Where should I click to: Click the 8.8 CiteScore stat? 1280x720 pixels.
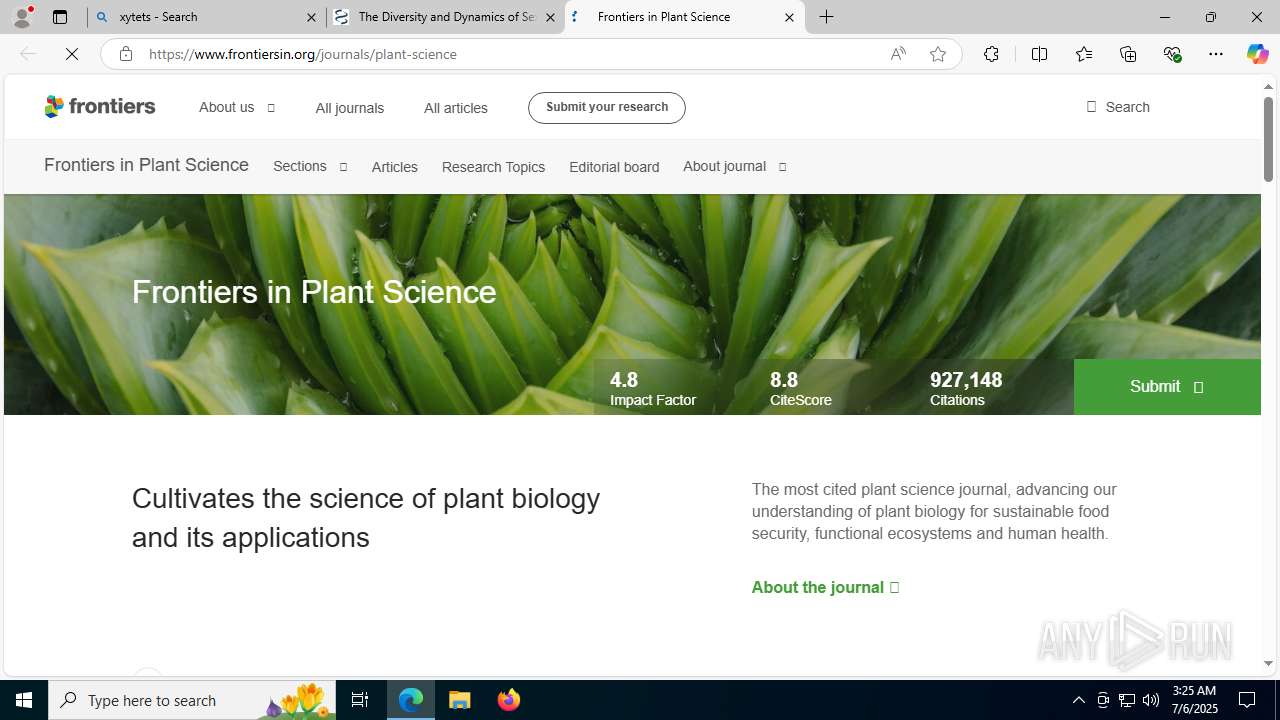(800, 388)
